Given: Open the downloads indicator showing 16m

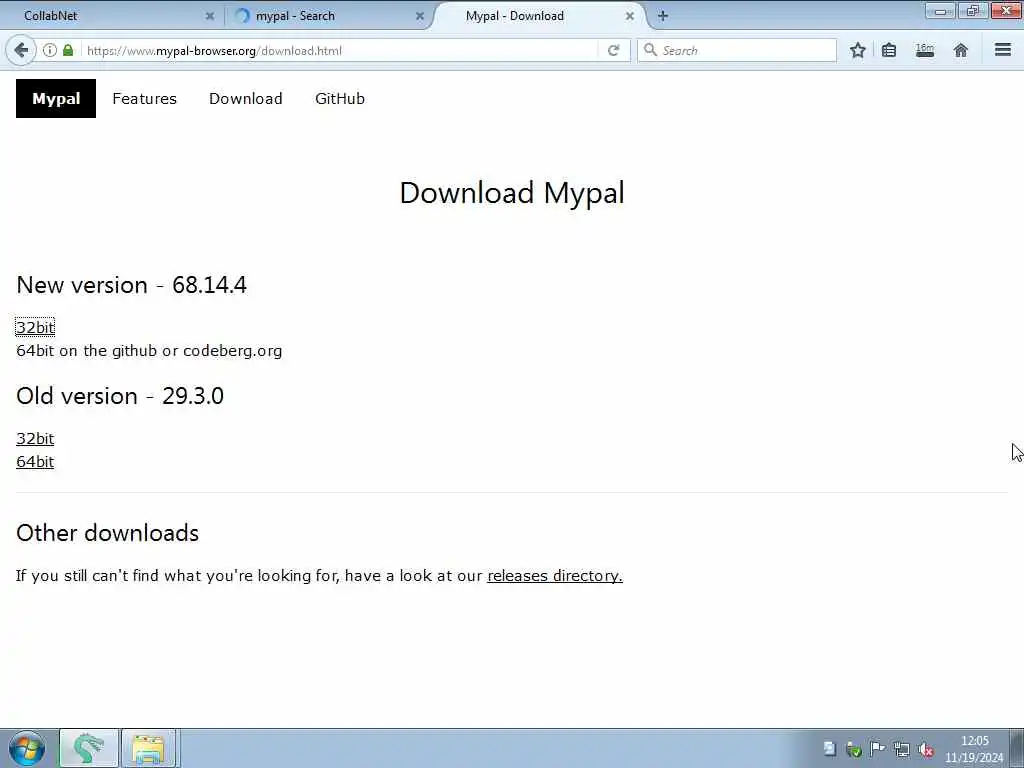Looking at the screenshot, I should point(925,50).
